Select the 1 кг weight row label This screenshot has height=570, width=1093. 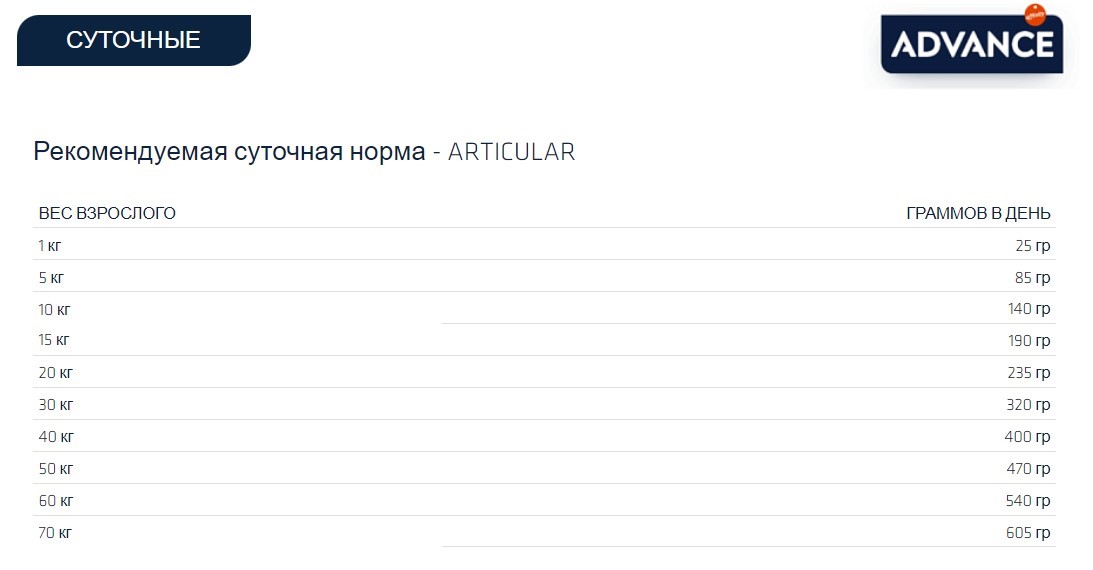[50, 245]
